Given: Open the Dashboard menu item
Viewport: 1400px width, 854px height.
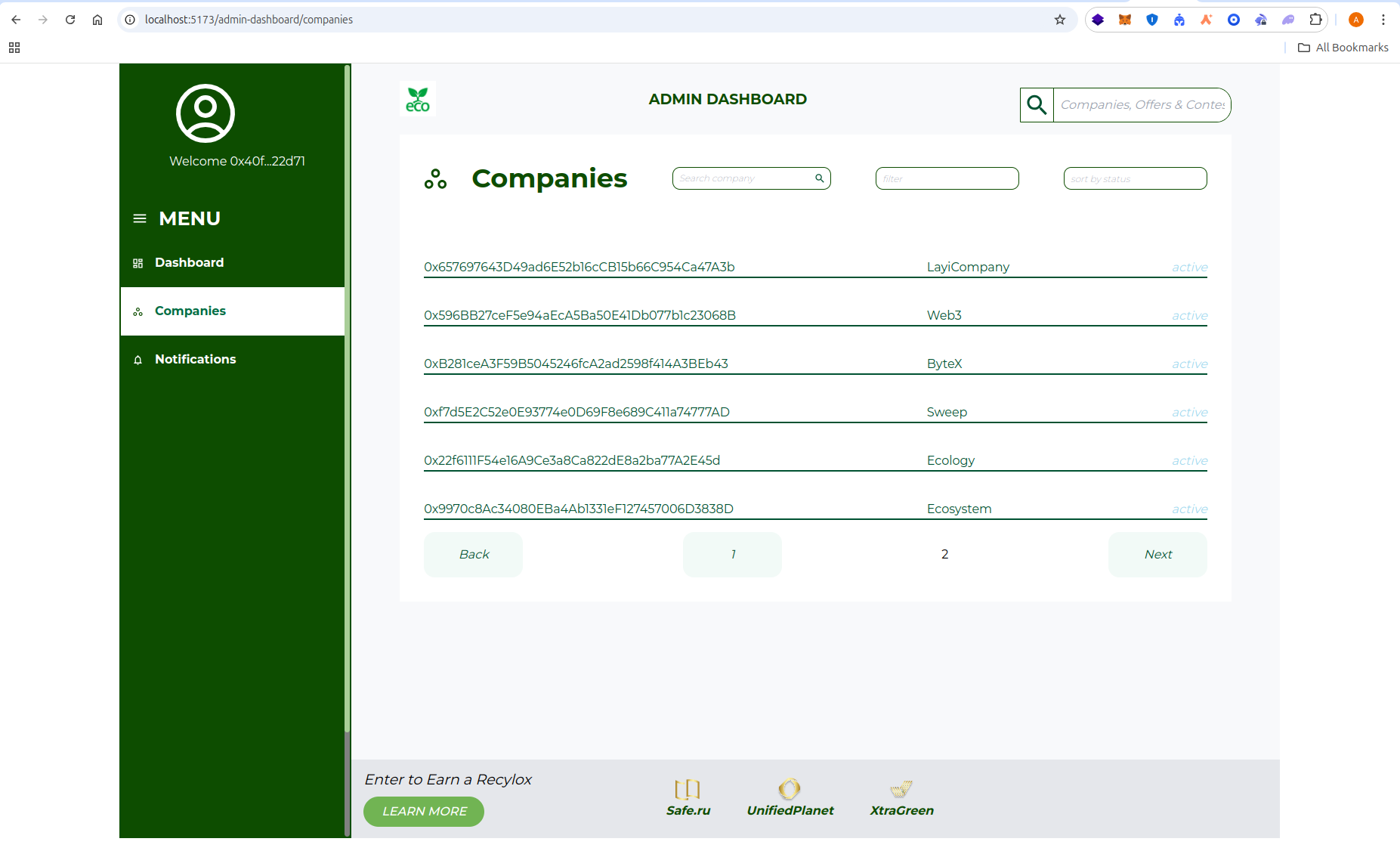Looking at the screenshot, I should 233,263.
